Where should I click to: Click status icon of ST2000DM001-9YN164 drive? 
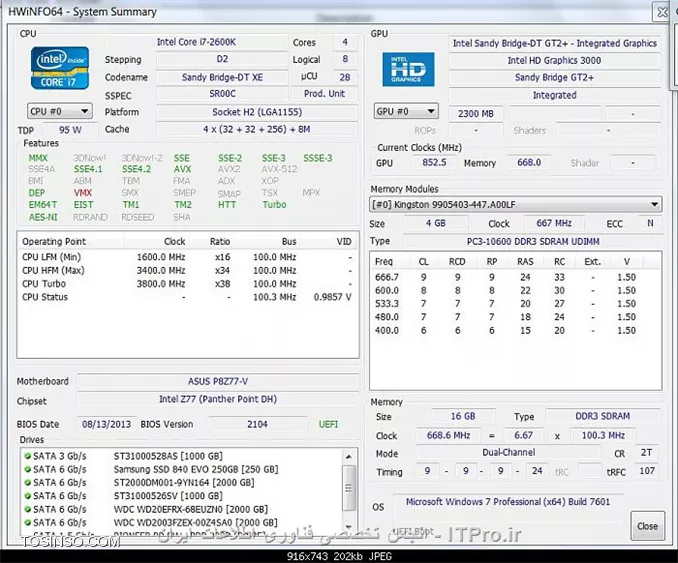[x=28, y=482]
